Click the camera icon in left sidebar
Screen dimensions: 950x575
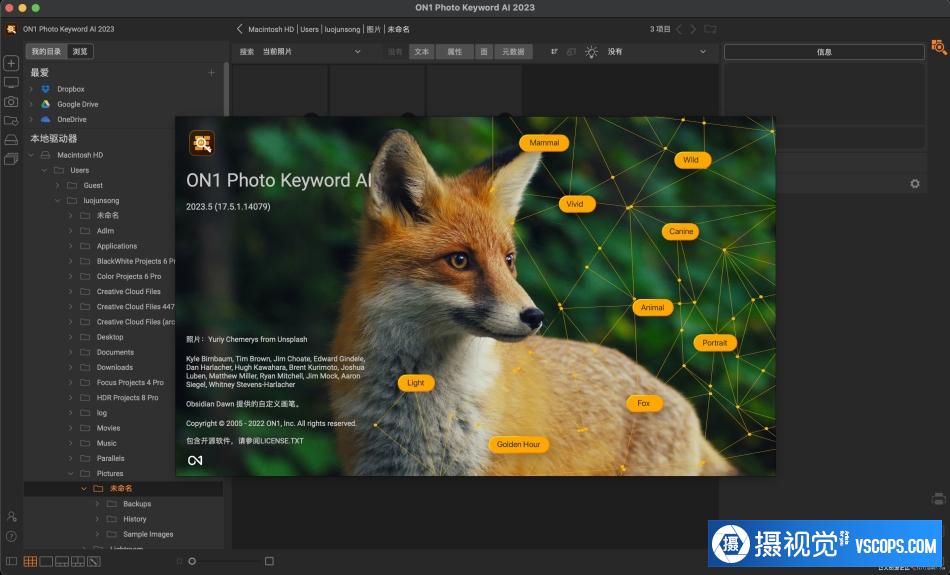pos(11,102)
